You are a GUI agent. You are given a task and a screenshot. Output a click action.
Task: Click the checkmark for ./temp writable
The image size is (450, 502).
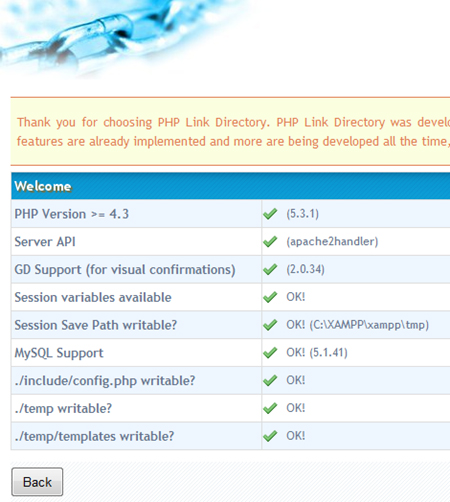point(270,408)
